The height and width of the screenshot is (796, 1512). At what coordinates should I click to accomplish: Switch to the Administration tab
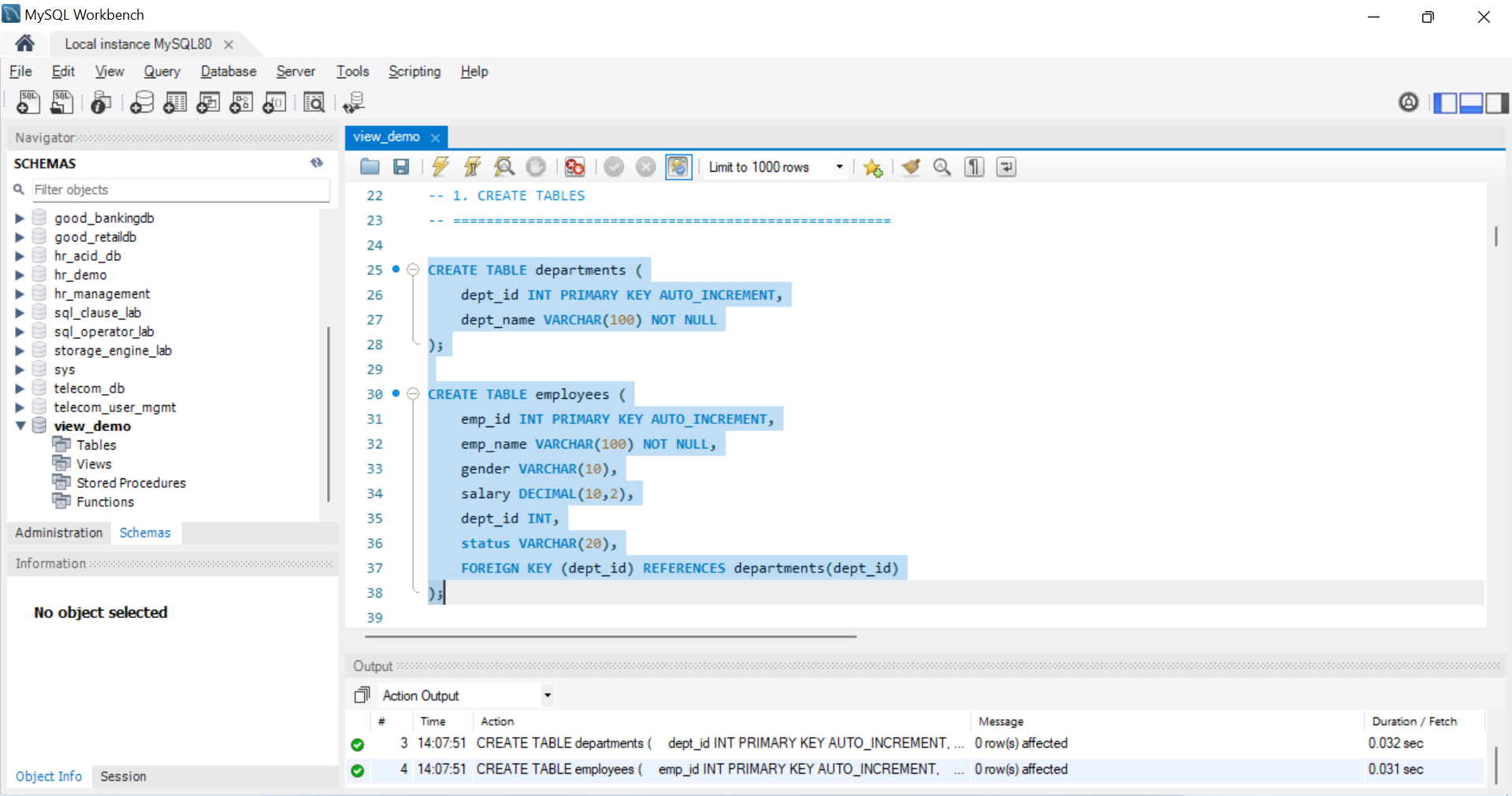[59, 533]
